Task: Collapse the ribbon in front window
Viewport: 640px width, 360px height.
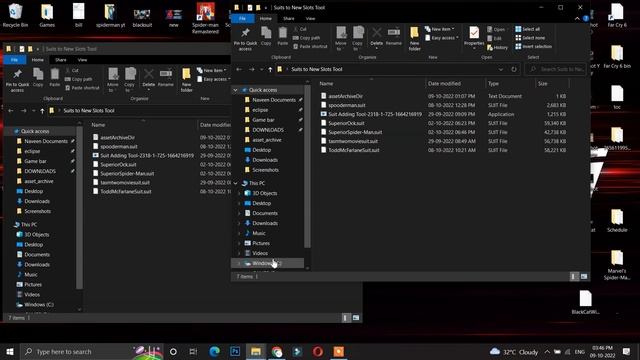Action: point(577,19)
